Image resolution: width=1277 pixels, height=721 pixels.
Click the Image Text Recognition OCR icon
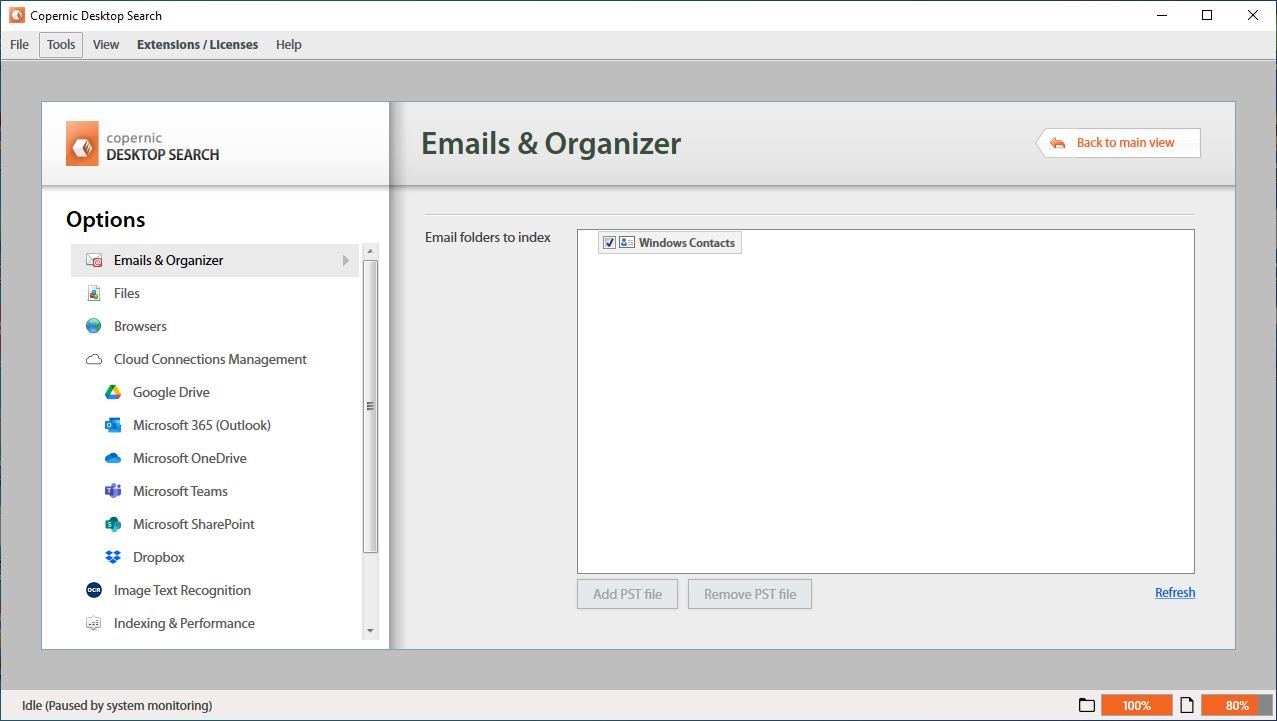pos(94,590)
